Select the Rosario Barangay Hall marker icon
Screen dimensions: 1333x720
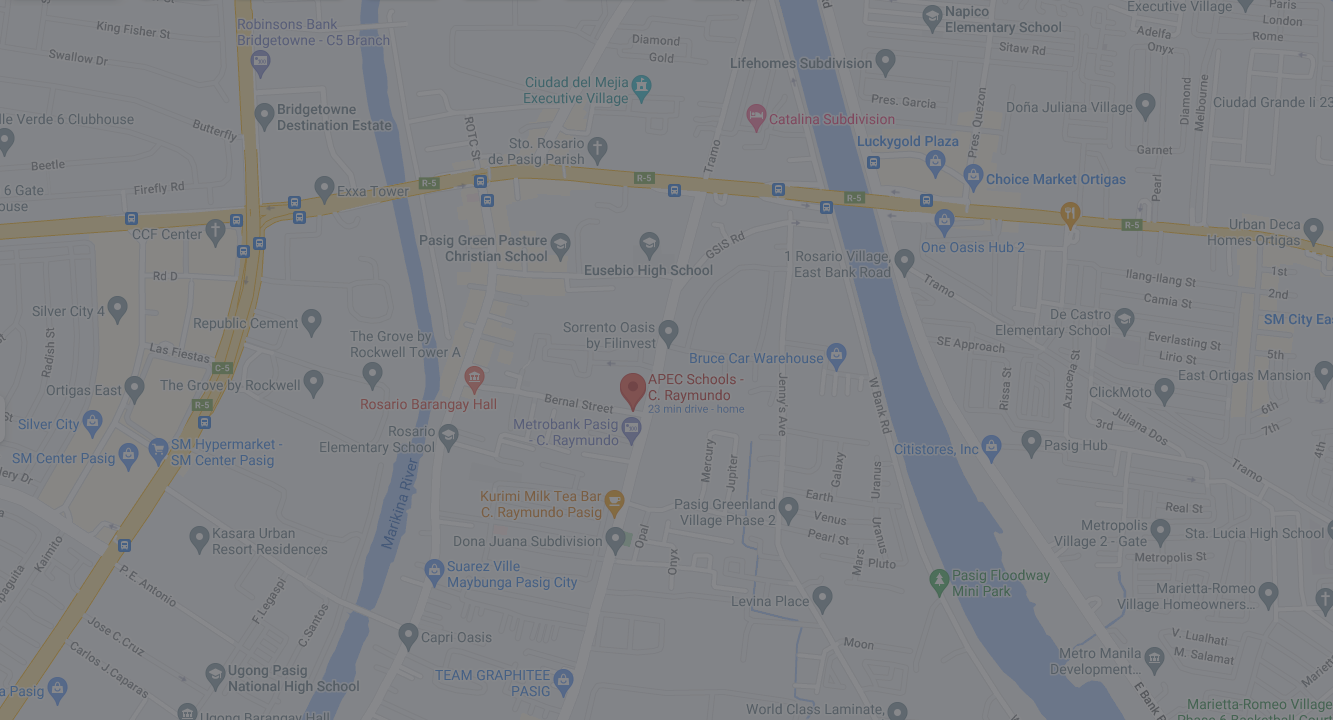tap(474, 379)
